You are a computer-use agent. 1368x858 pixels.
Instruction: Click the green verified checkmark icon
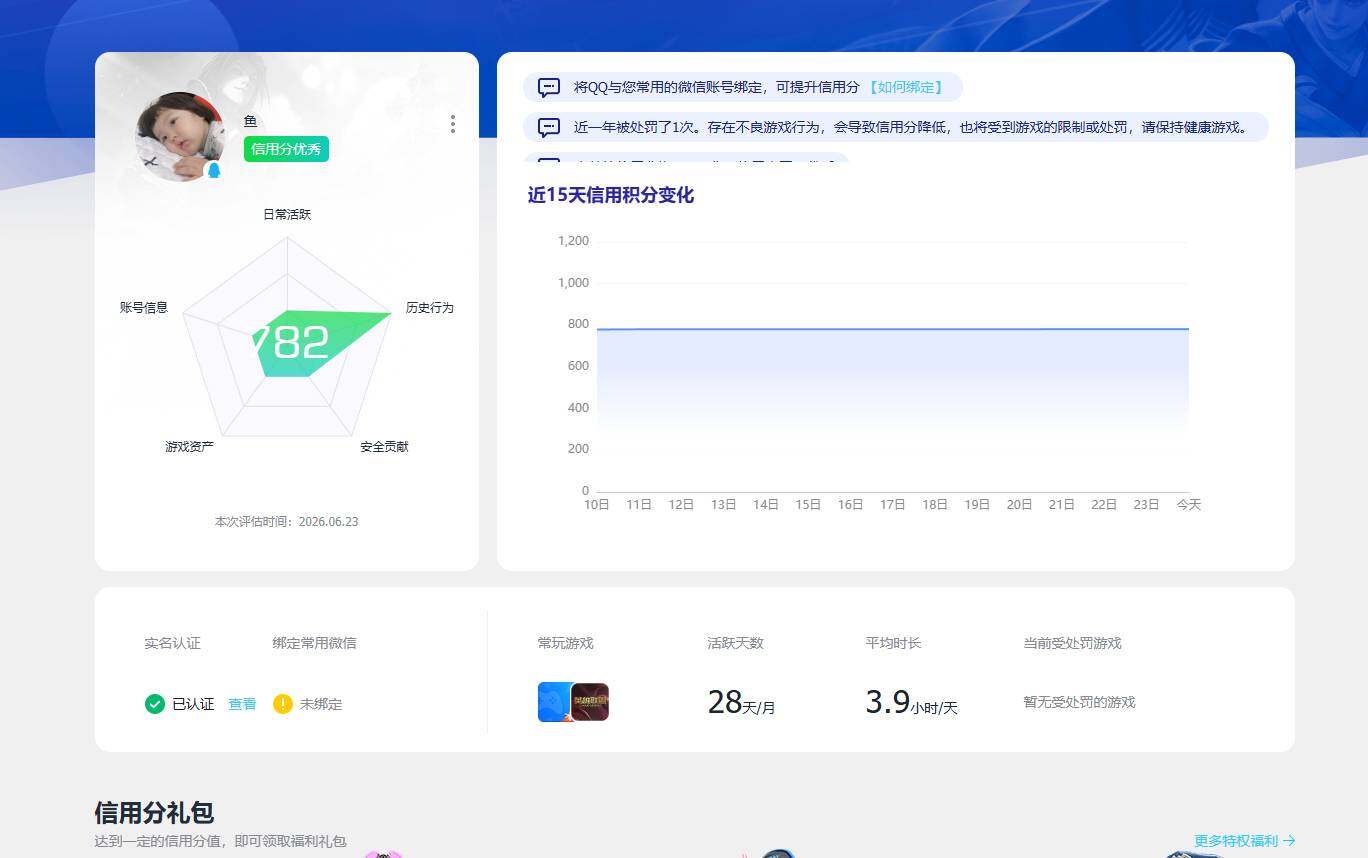154,704
